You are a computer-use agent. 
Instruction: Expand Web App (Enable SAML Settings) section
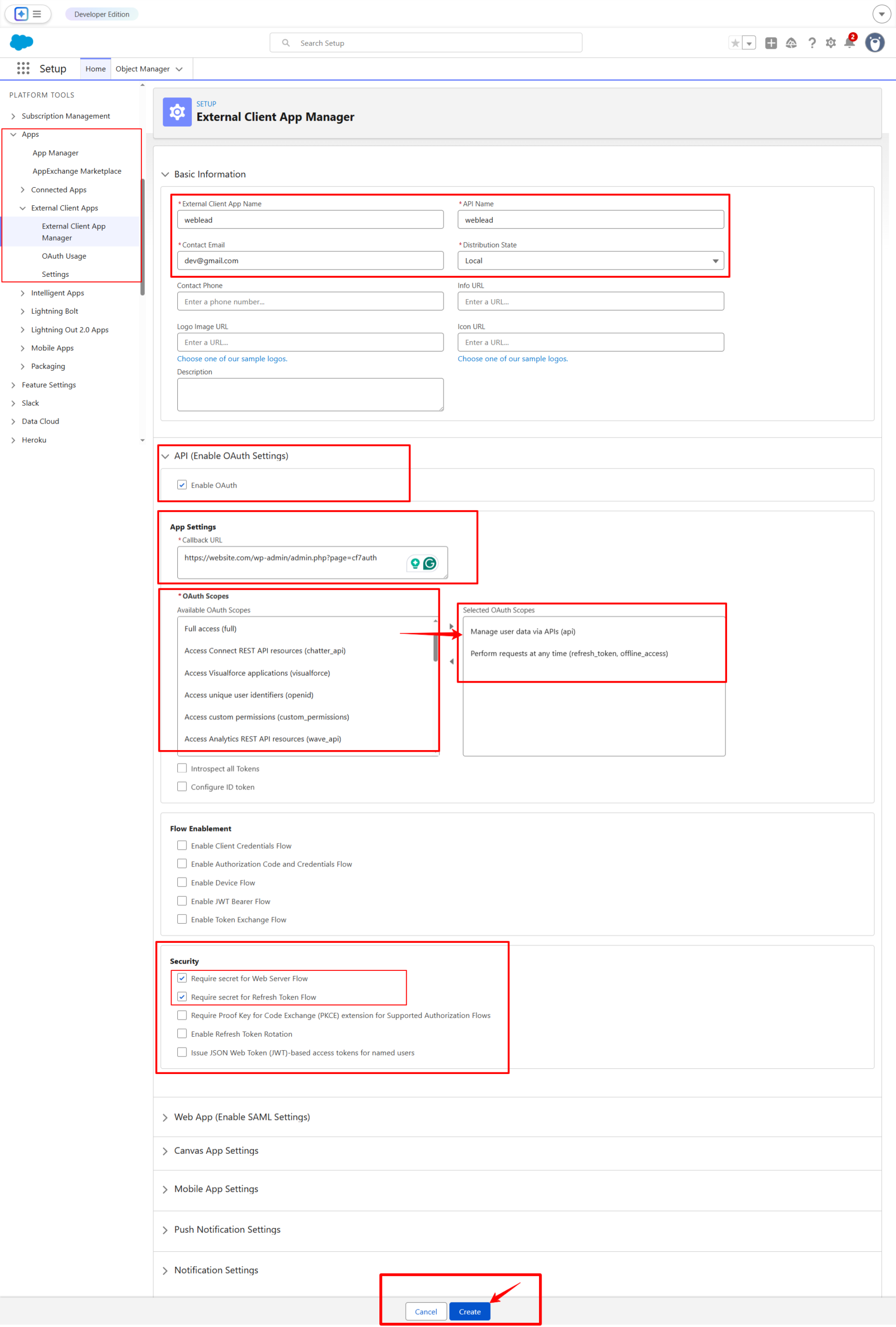165,1117
